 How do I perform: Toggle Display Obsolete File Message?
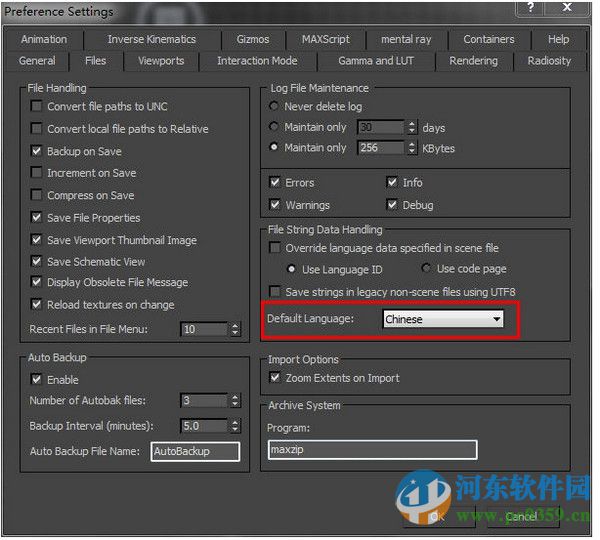tap(36, 282)
